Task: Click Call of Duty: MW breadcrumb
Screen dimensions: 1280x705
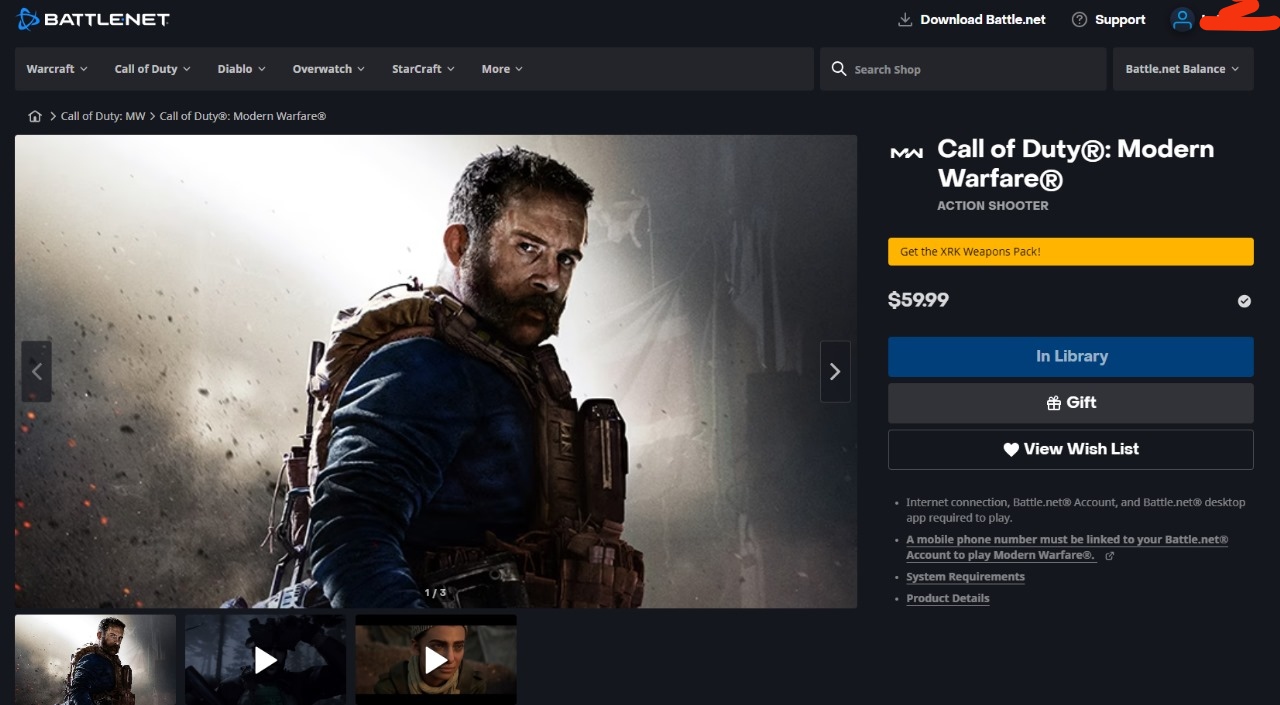Action: [x=103, y=116]
